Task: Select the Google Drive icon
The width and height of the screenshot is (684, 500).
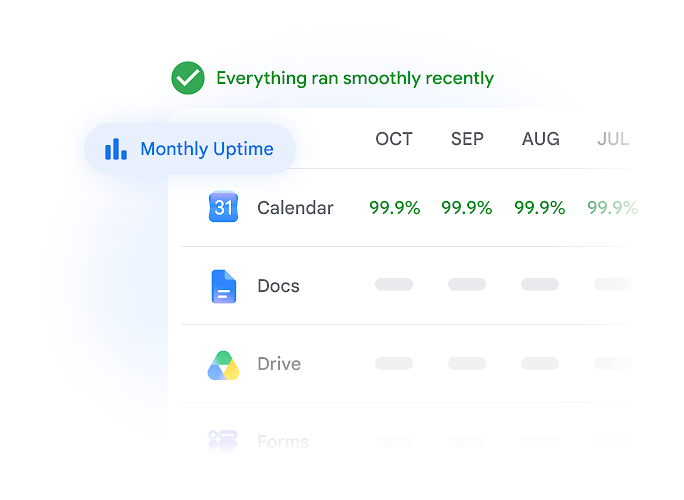Action: tap(223, 365)
